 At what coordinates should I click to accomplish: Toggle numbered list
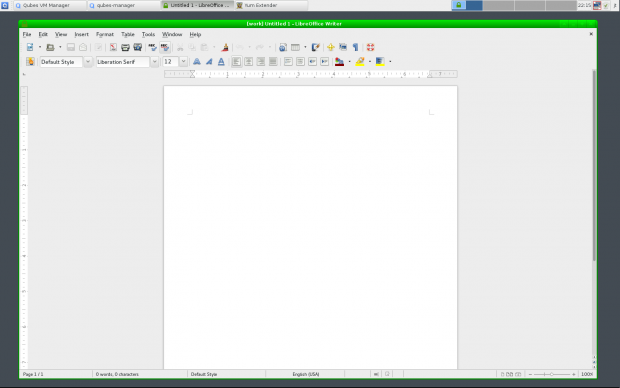click(x=288, y=62)
